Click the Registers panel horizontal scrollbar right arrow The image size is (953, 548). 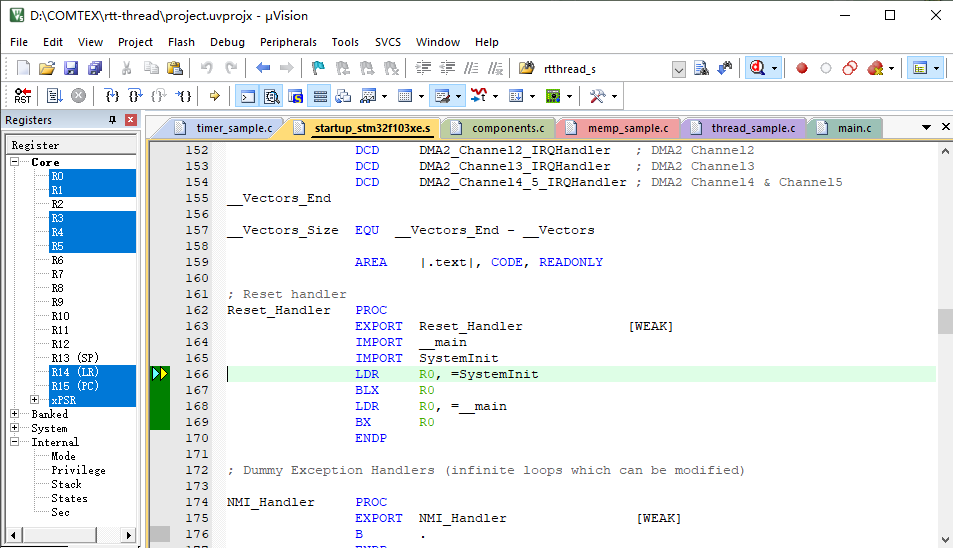128,535
